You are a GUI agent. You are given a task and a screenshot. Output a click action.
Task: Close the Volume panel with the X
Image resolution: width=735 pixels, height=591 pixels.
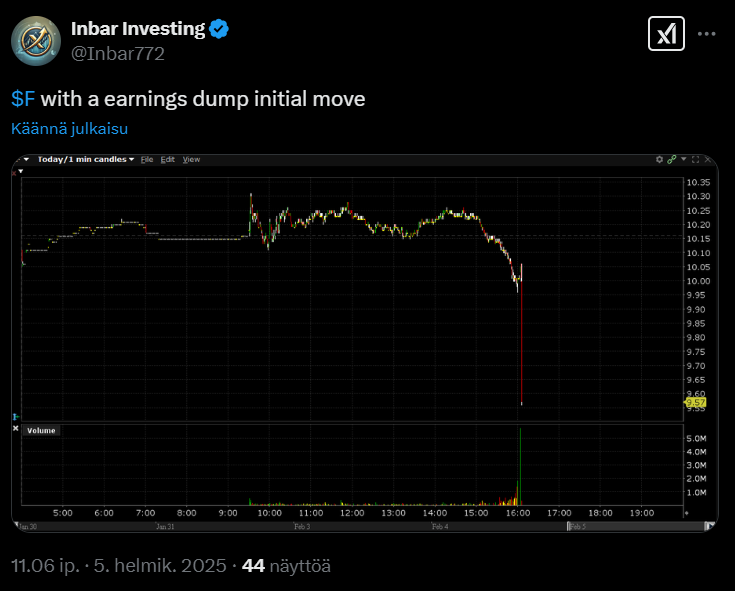pyautogui.click(x=15, y=429)
